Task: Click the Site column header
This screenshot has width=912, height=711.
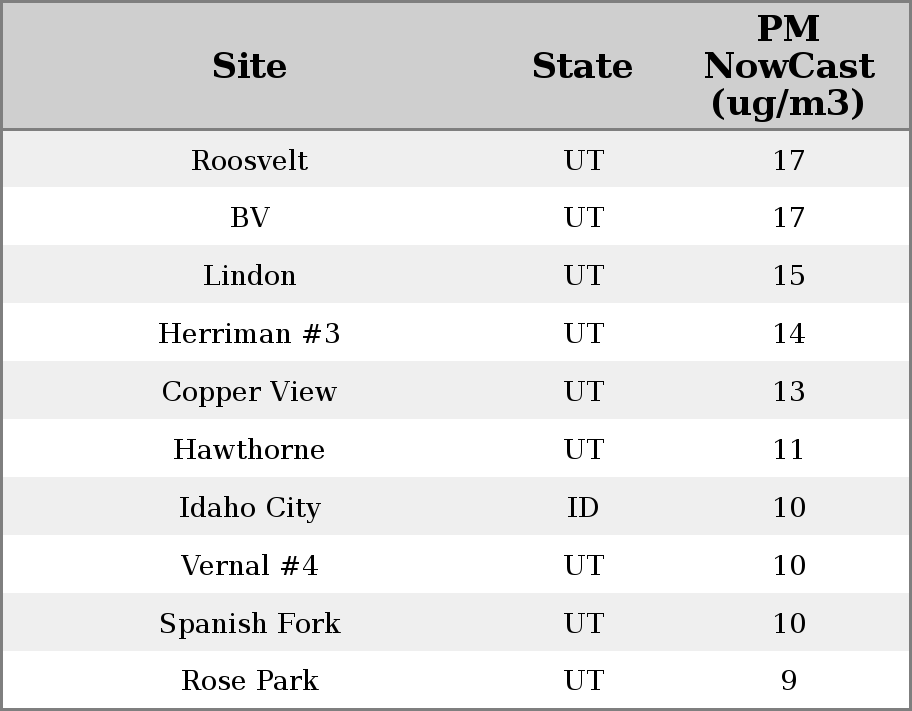Action: [x=249, y=66]
